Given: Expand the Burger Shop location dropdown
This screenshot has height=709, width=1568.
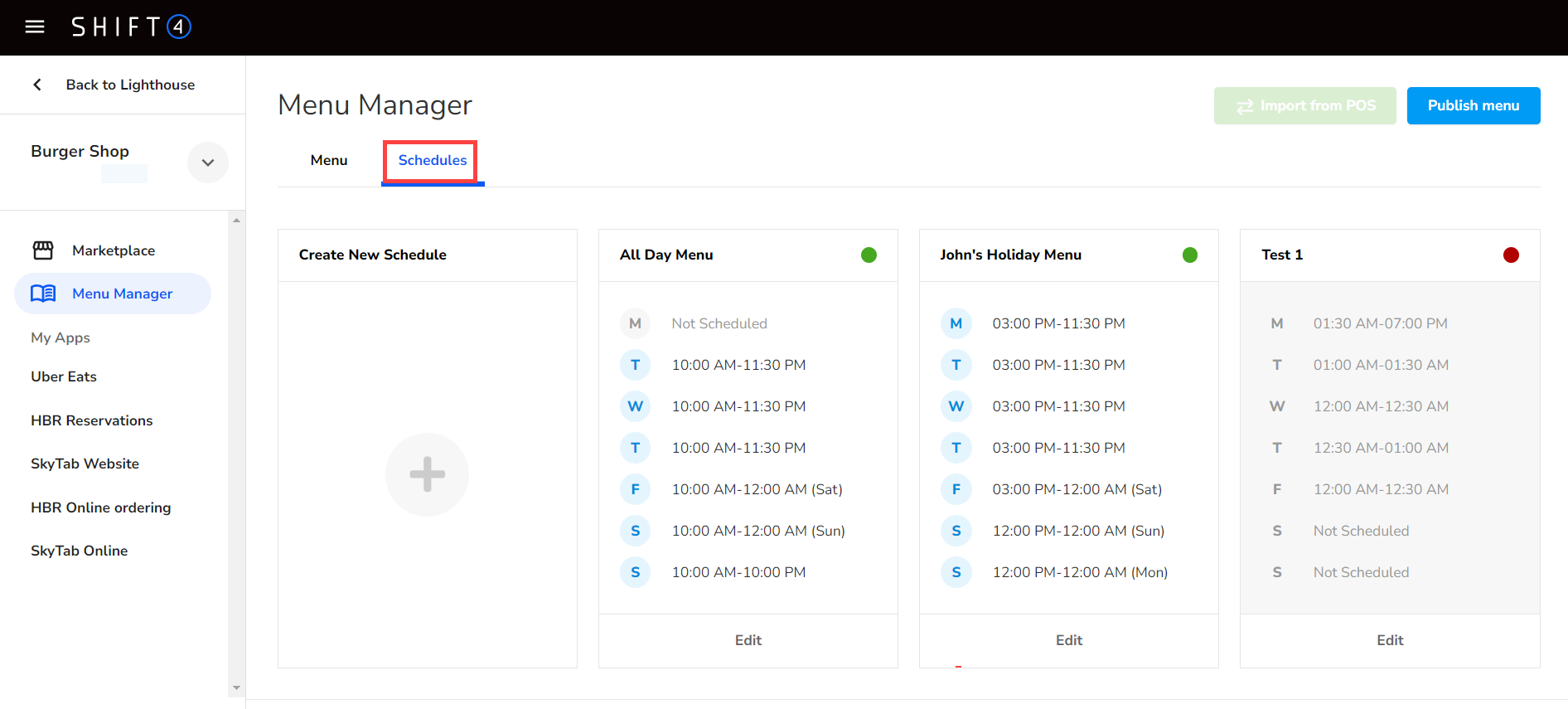Looking at the screenshot, I should (x=208, y=163).
